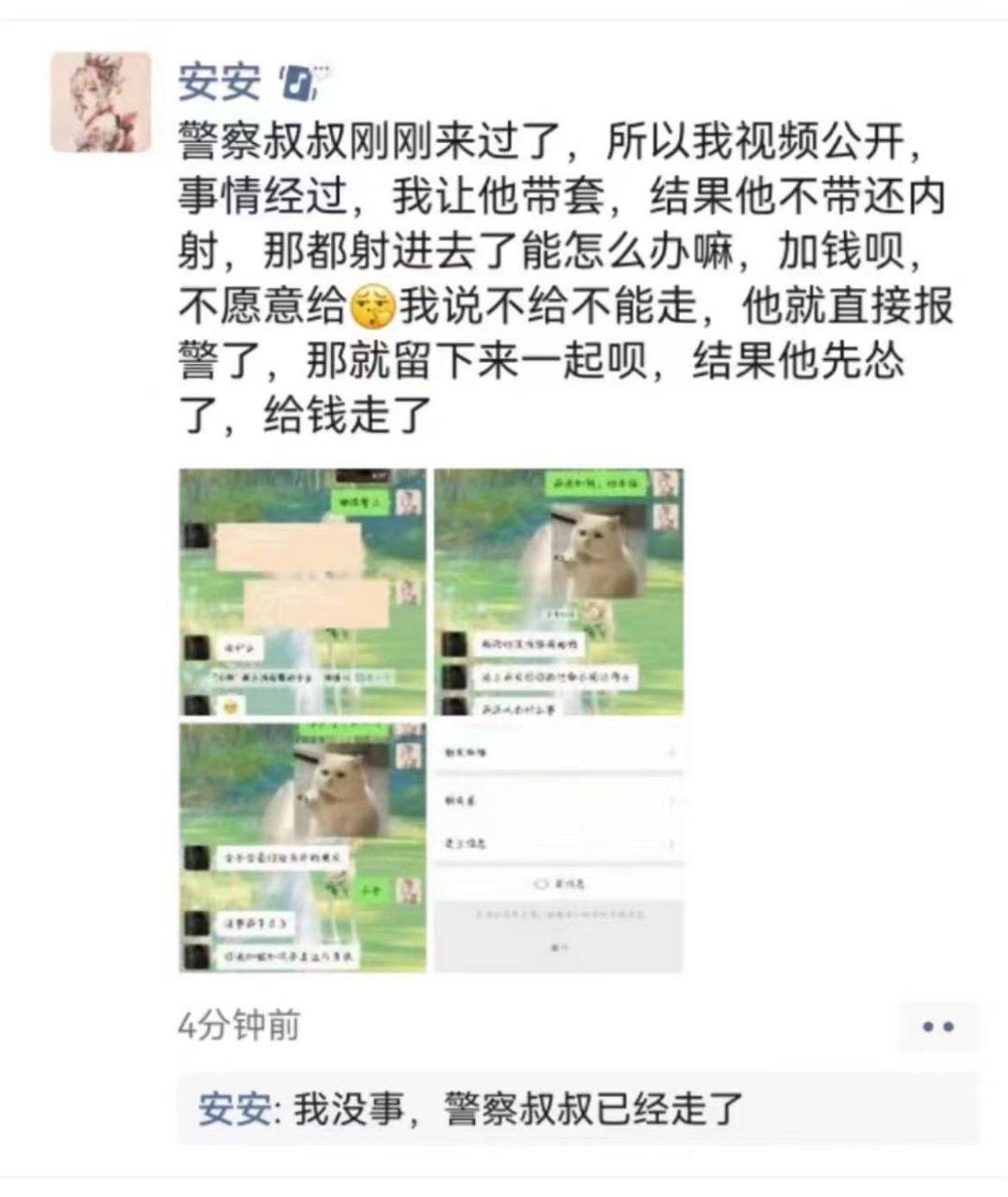Open the top-left chat screenshot thumbnail
The image size is (1008, 1197).
click(x=302, y=592)
